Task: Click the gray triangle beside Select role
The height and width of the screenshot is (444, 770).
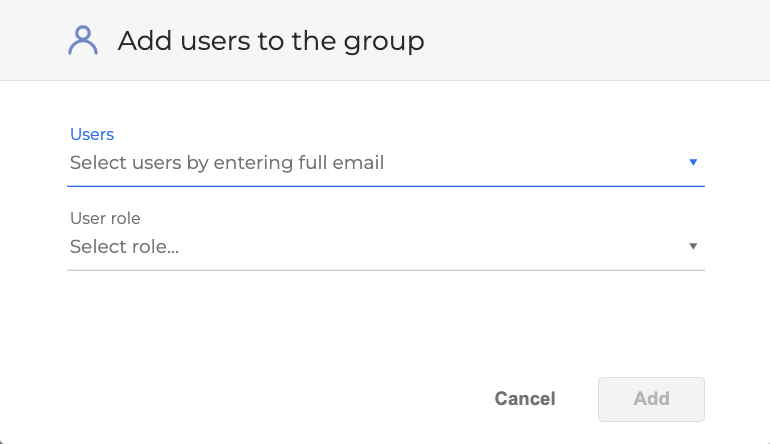Action: (x=693, y=246)
